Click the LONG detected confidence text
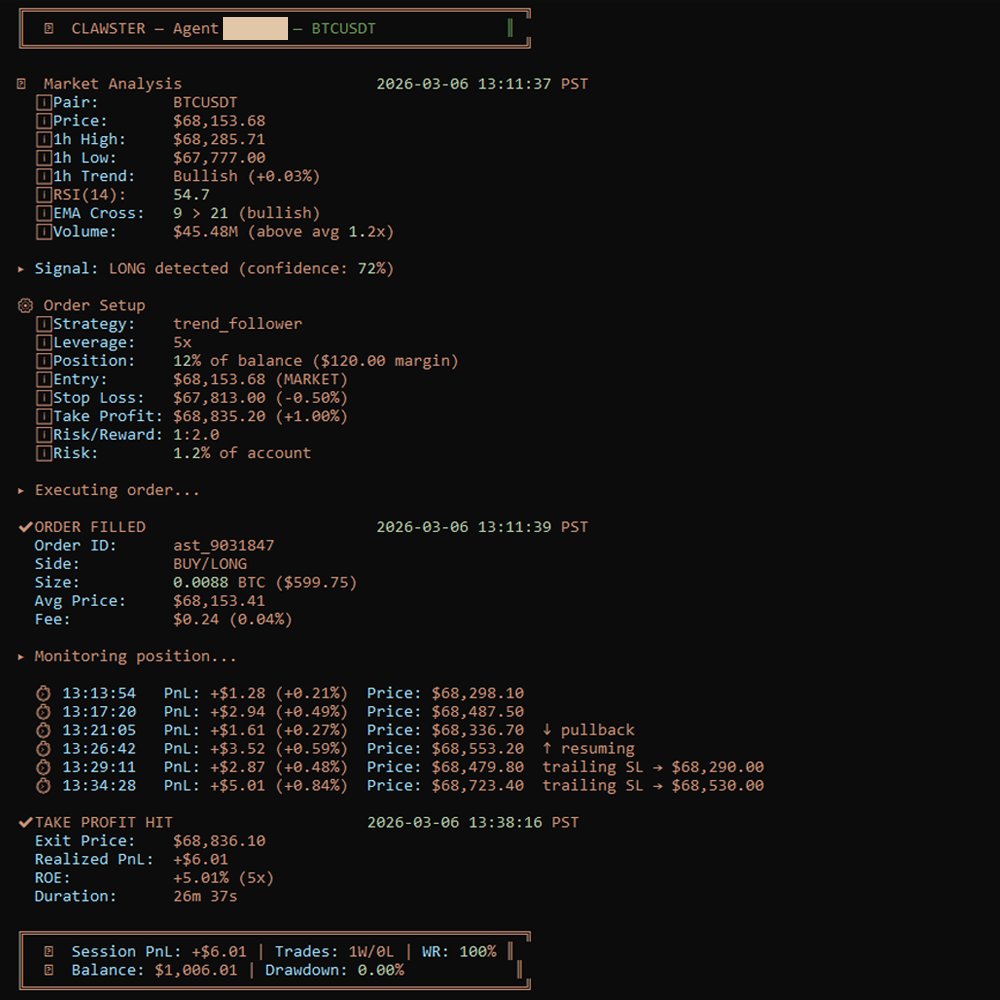The height and width of the screenshot is (1000, 1000). 251,268
